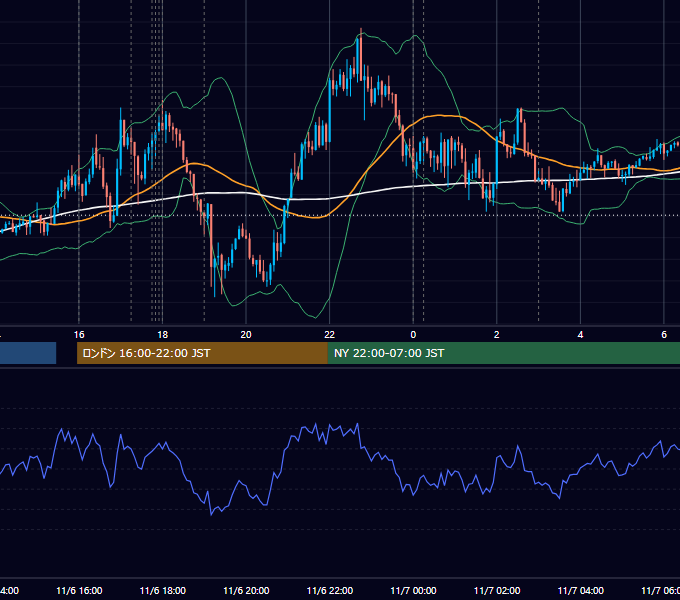The height and width of the screenshot is (600, 680).
Task: Click the 0 hour label on price chart axis
Action: click(413, 335)
